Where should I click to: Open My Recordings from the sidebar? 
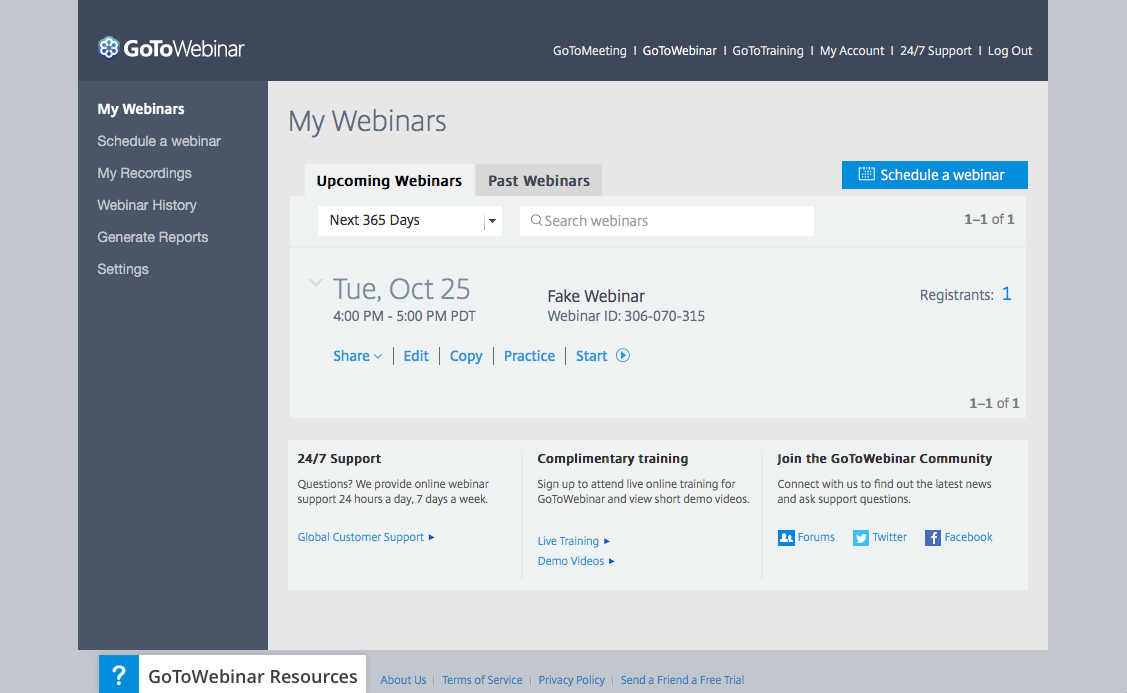[144, 173]
